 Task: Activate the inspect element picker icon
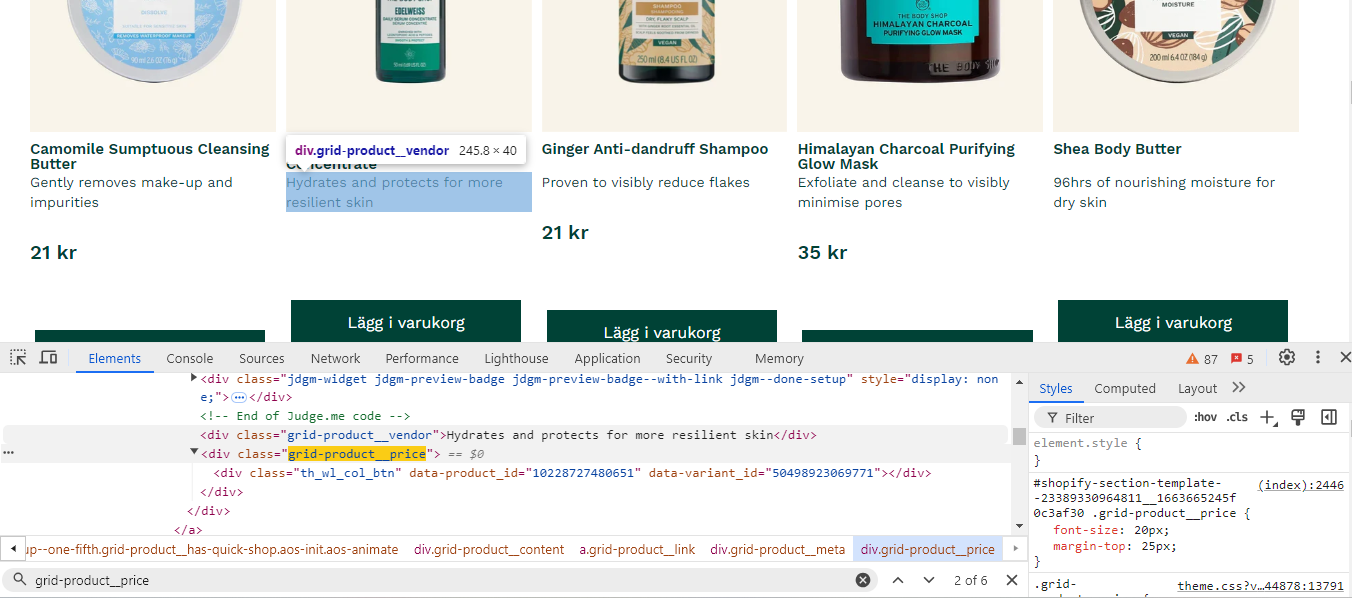click(18, 358)
